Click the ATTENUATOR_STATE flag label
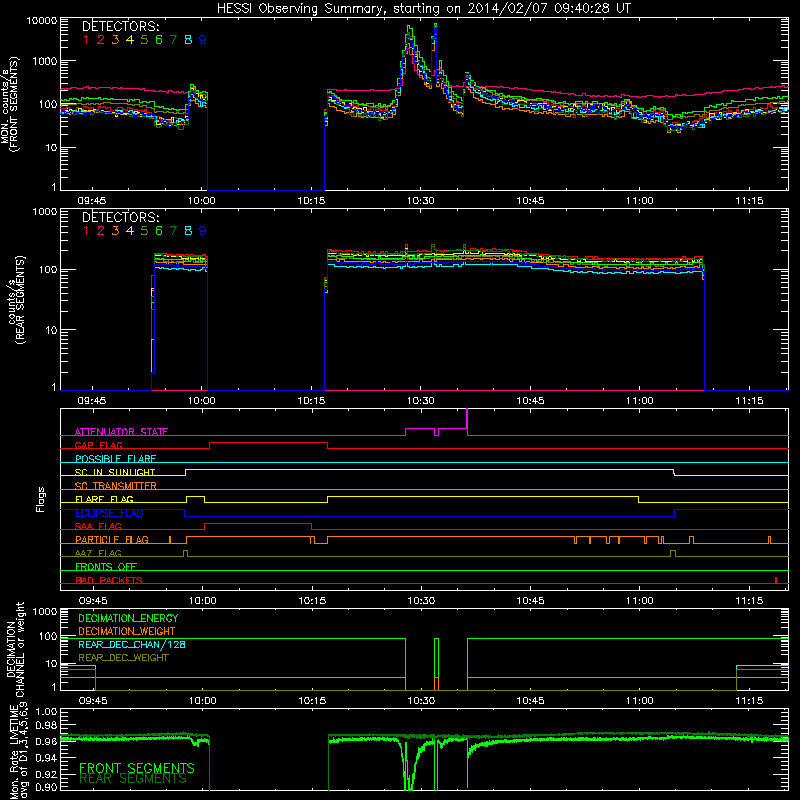800x800 pixels. tap(121, 432)
